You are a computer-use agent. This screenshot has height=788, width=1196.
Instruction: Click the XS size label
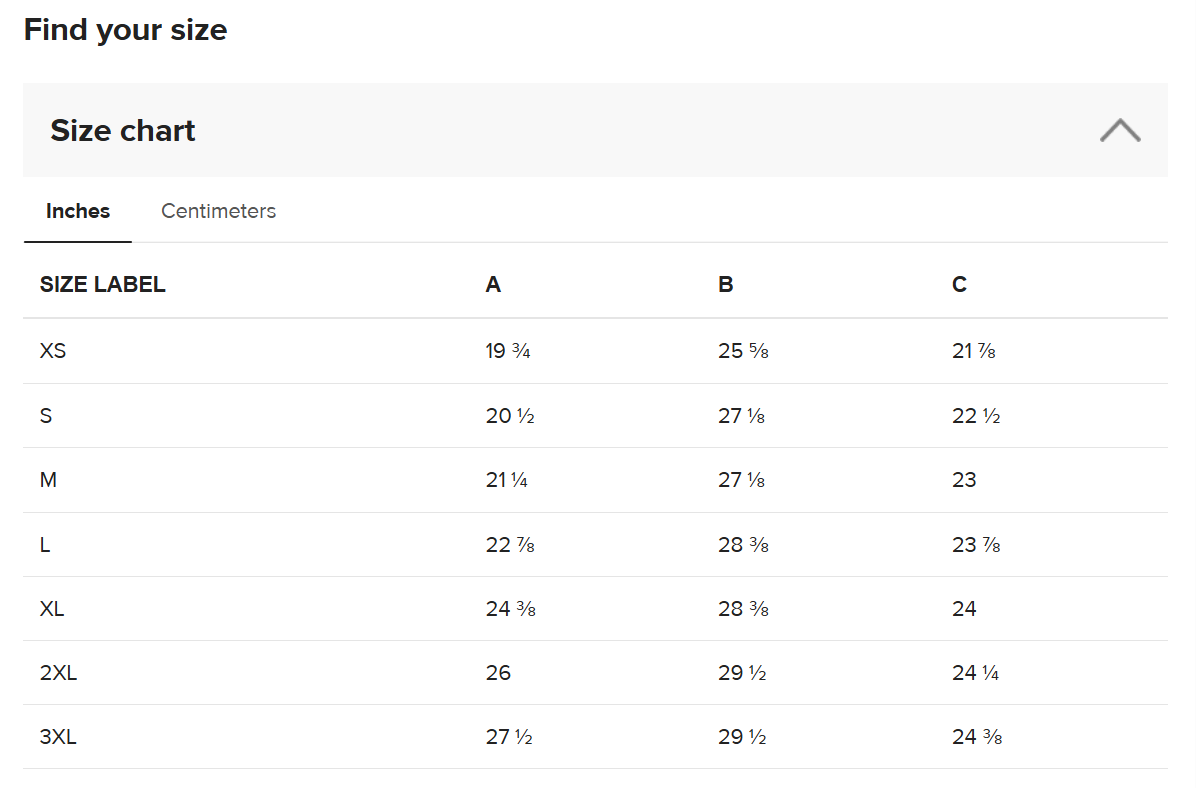click(x=53, y=351)
